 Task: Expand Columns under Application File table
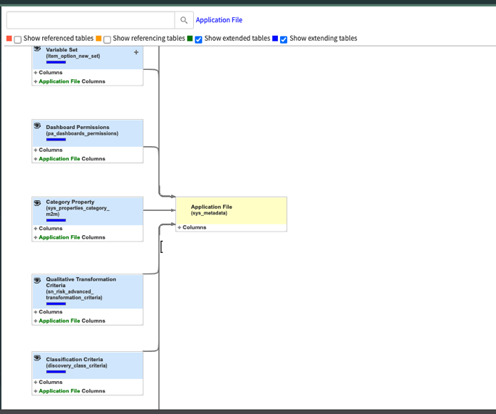pos(192,227)
